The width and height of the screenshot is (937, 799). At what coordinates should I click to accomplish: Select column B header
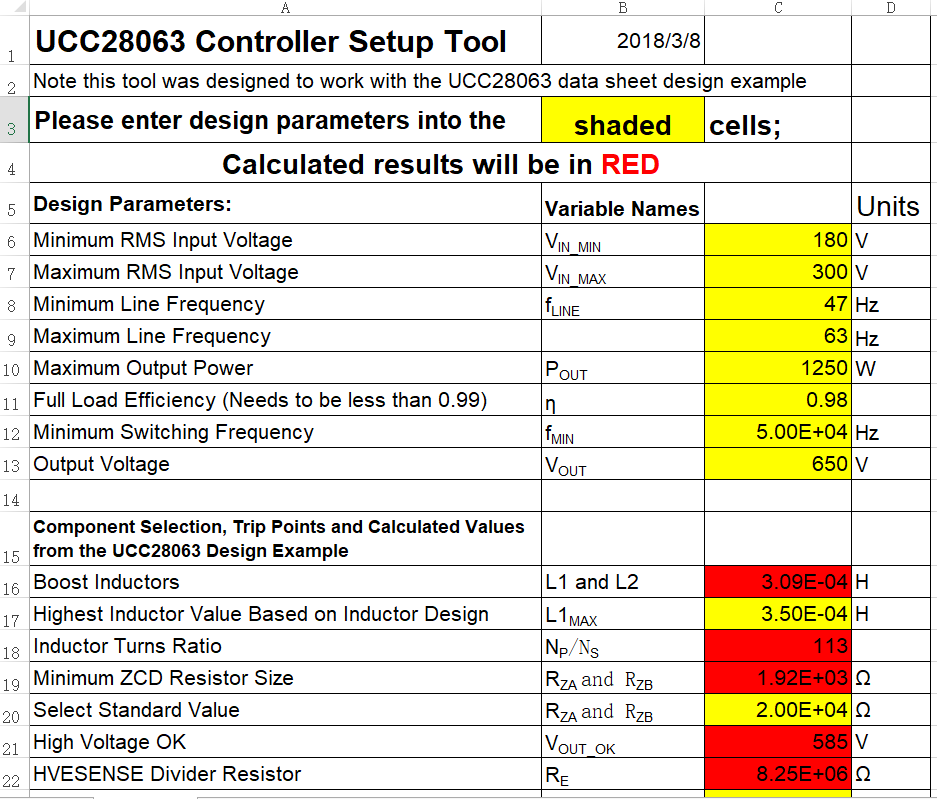point(623,7)
